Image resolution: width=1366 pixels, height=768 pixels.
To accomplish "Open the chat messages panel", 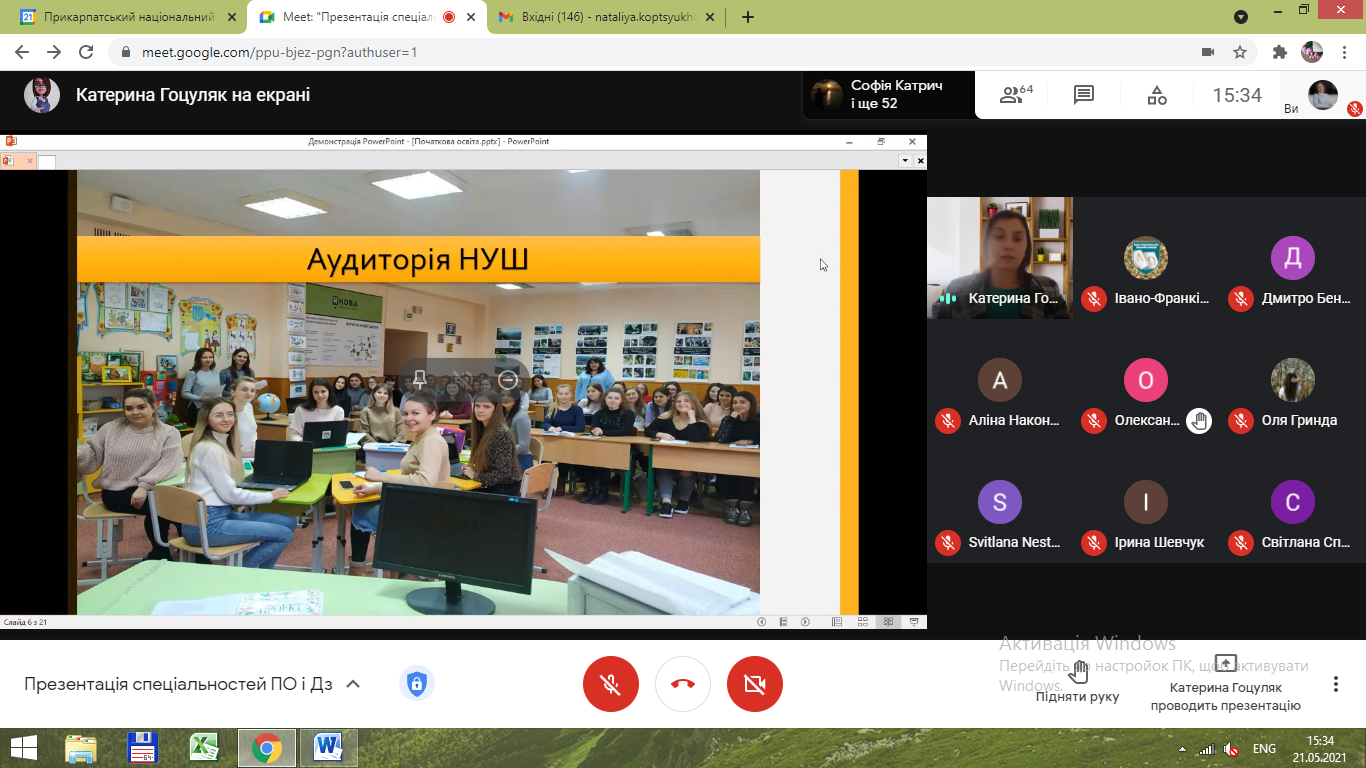I will (x=1083, y=95).
